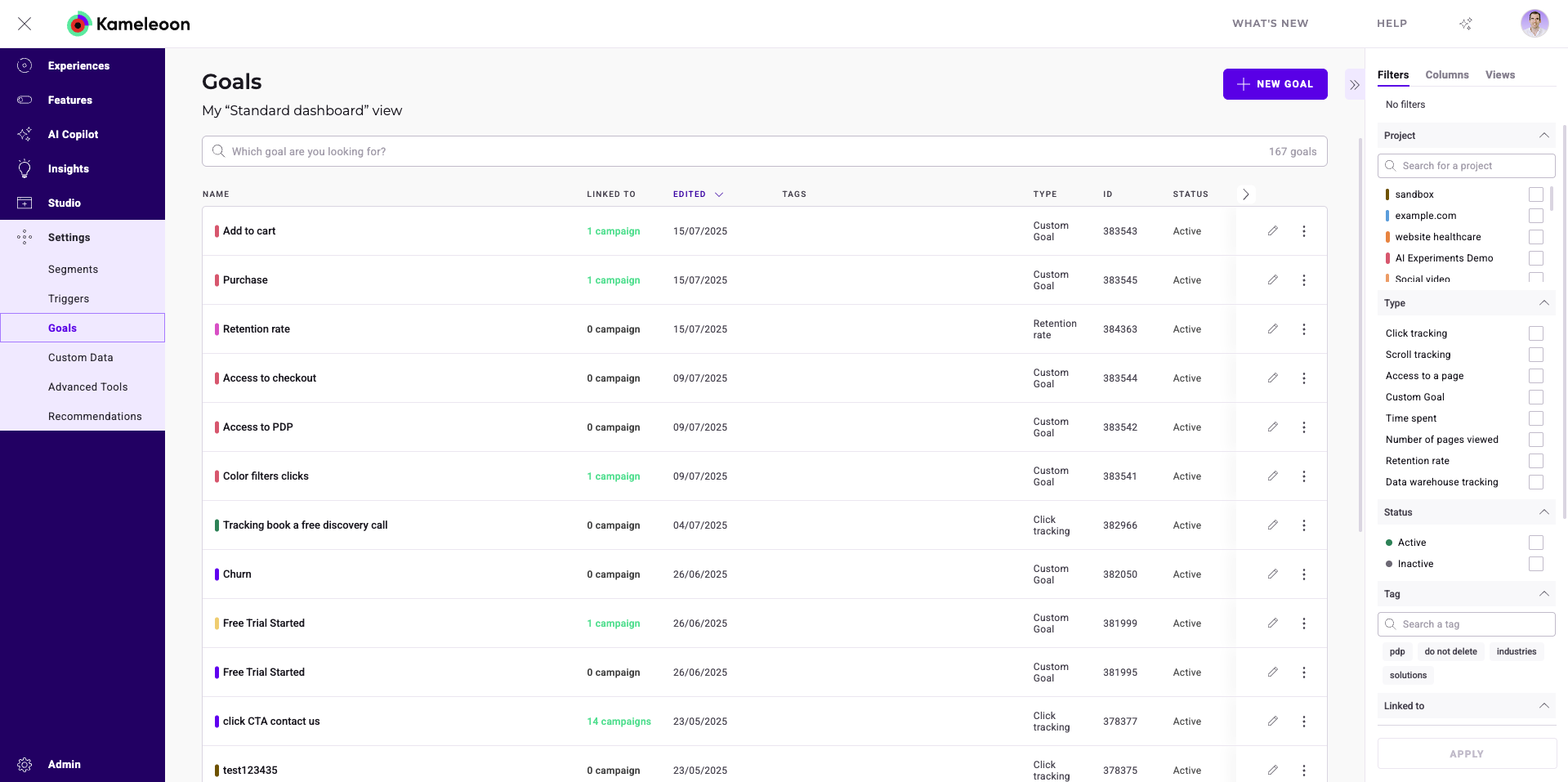Screen dimensions: 1568x782
Task: Open more options for Add to cart
Action: coord(1303,231)
